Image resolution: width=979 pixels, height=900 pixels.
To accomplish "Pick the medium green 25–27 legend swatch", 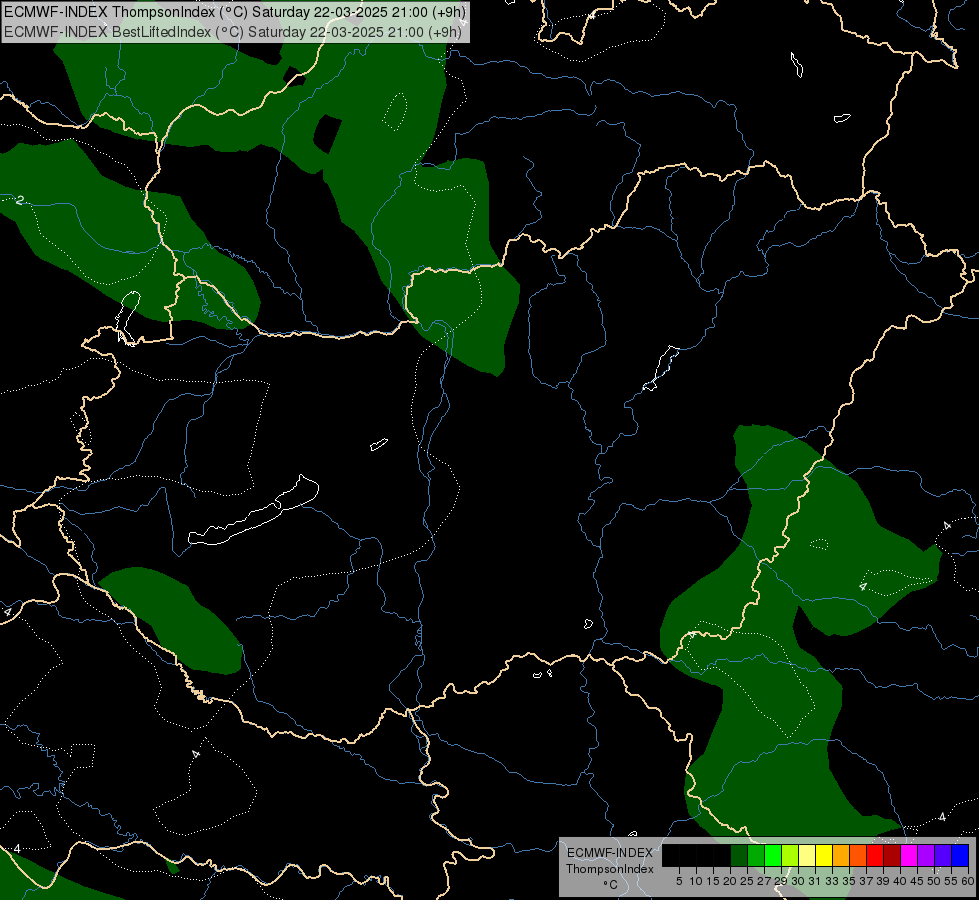I will click(x=756, y=855).
